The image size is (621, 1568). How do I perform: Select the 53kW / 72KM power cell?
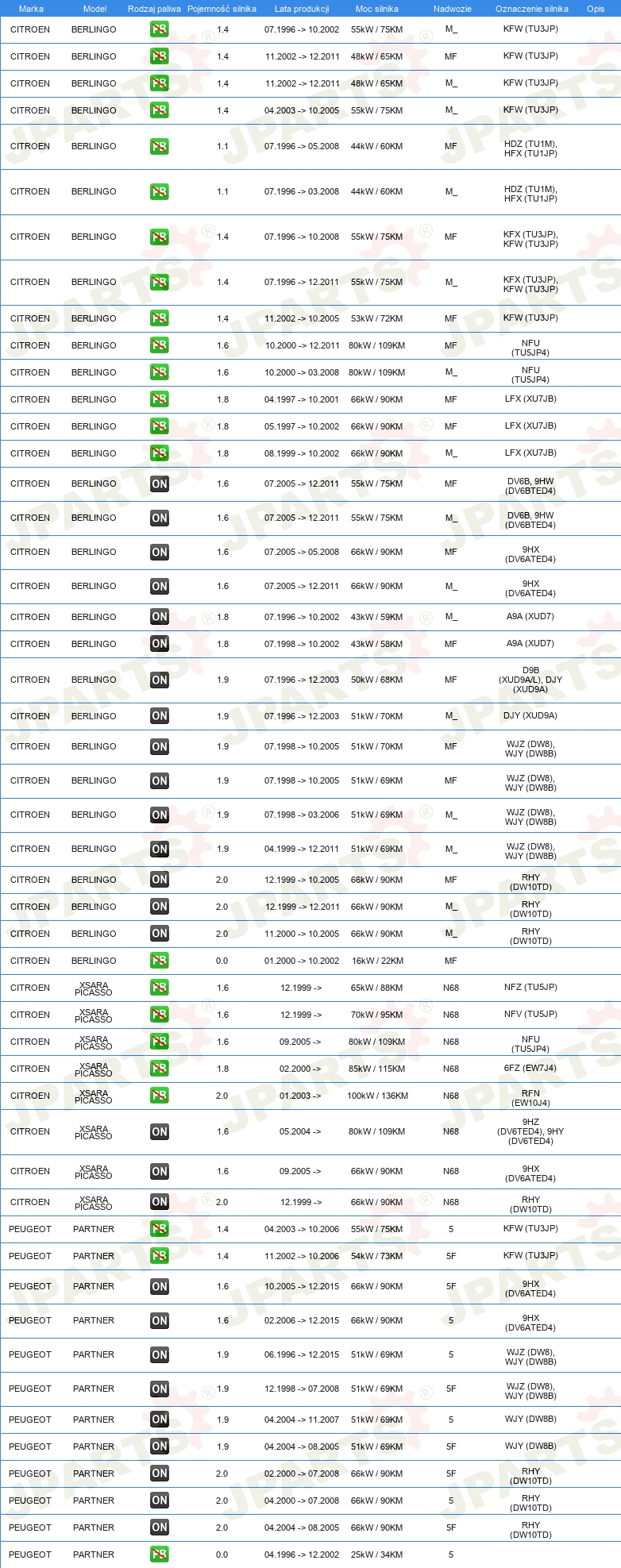click(377, 318)
